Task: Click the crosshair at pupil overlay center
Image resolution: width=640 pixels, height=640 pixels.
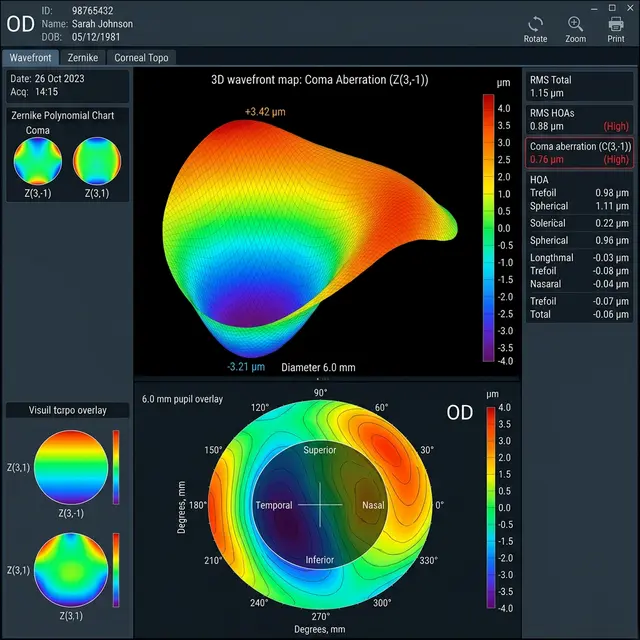Action: tap(320, 505)
